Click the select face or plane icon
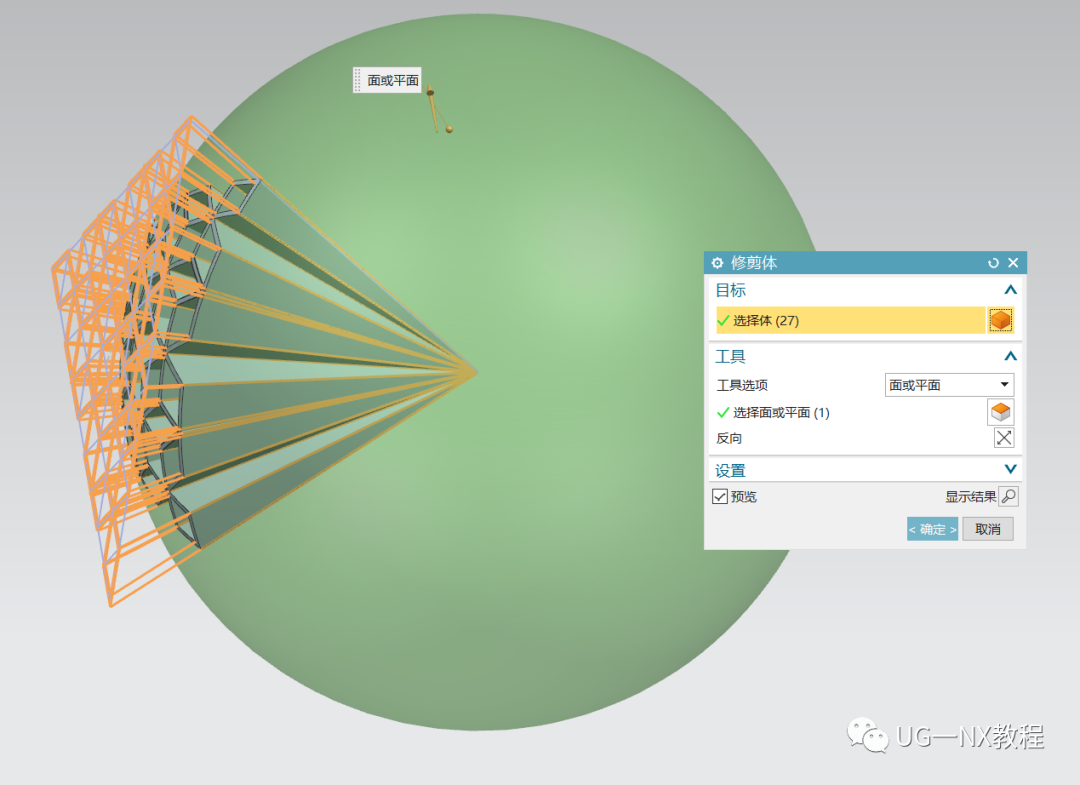Screen dimensions: 1080x785 click(1001, 412)
